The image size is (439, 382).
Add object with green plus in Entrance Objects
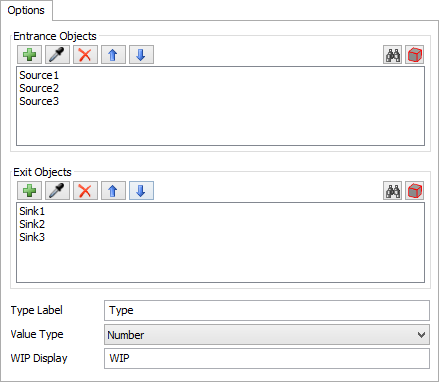tap(29, 55)
